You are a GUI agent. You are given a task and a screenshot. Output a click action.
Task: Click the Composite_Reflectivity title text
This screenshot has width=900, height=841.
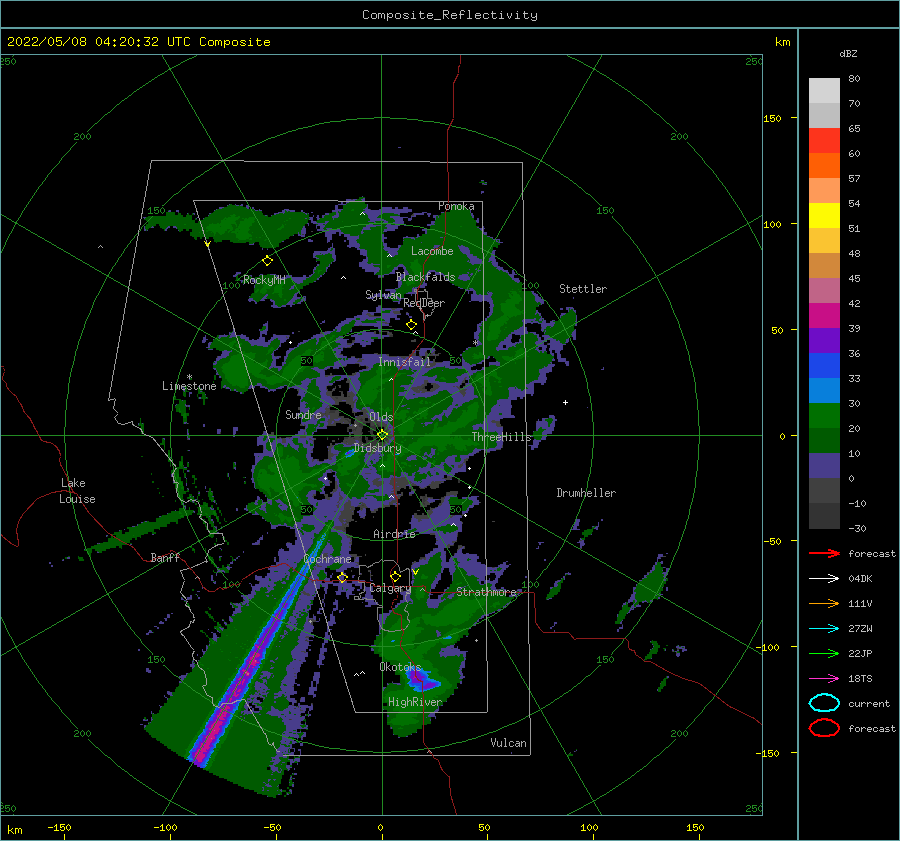pyautogui.click(x=450, y=15)
